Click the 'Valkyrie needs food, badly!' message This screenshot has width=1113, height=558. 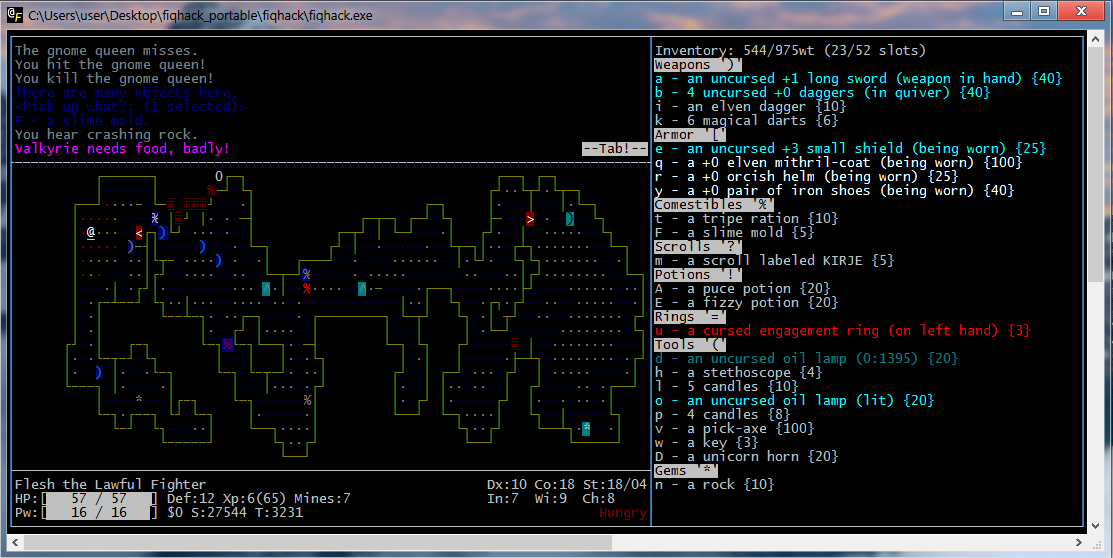[x=122, y=148]
